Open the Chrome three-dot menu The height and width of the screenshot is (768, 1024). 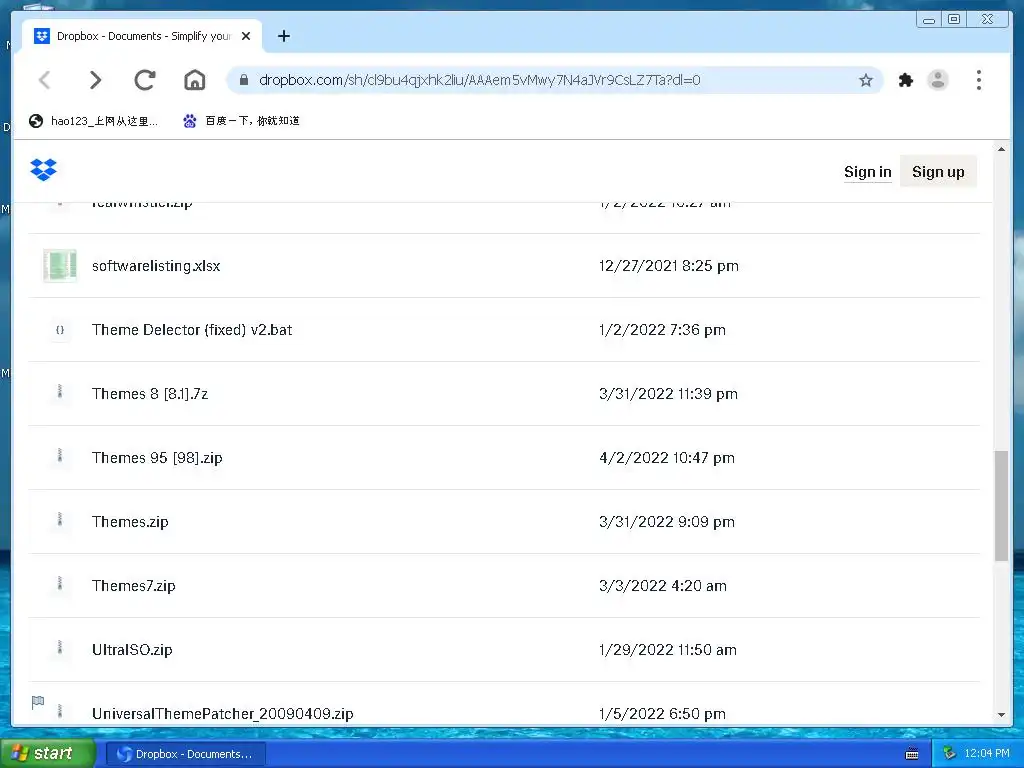[978, 80]
